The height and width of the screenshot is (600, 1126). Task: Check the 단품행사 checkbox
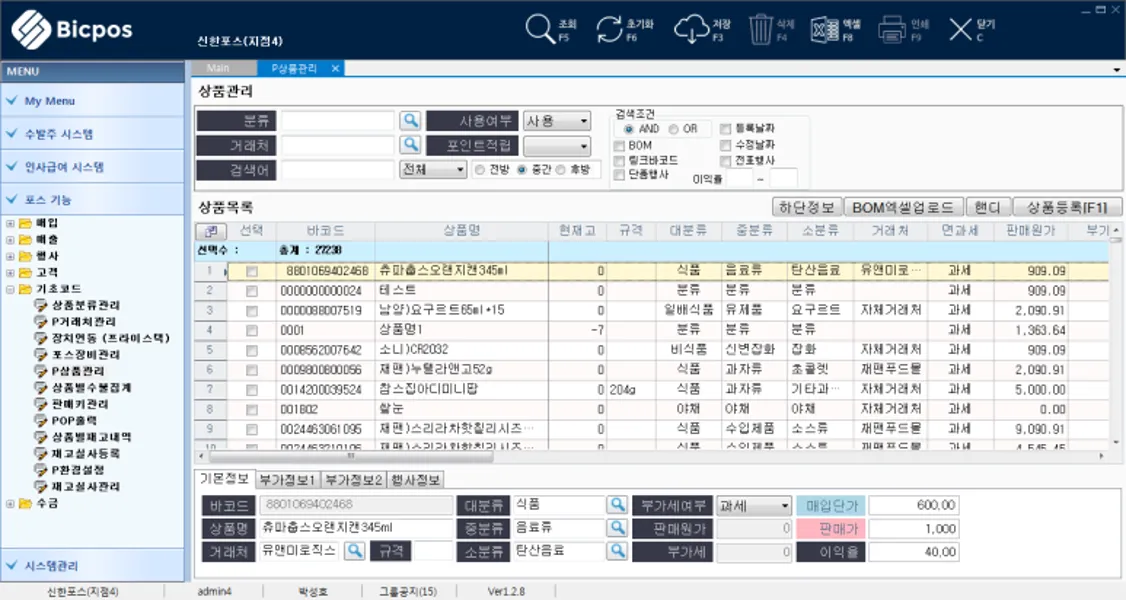[620, 174]
